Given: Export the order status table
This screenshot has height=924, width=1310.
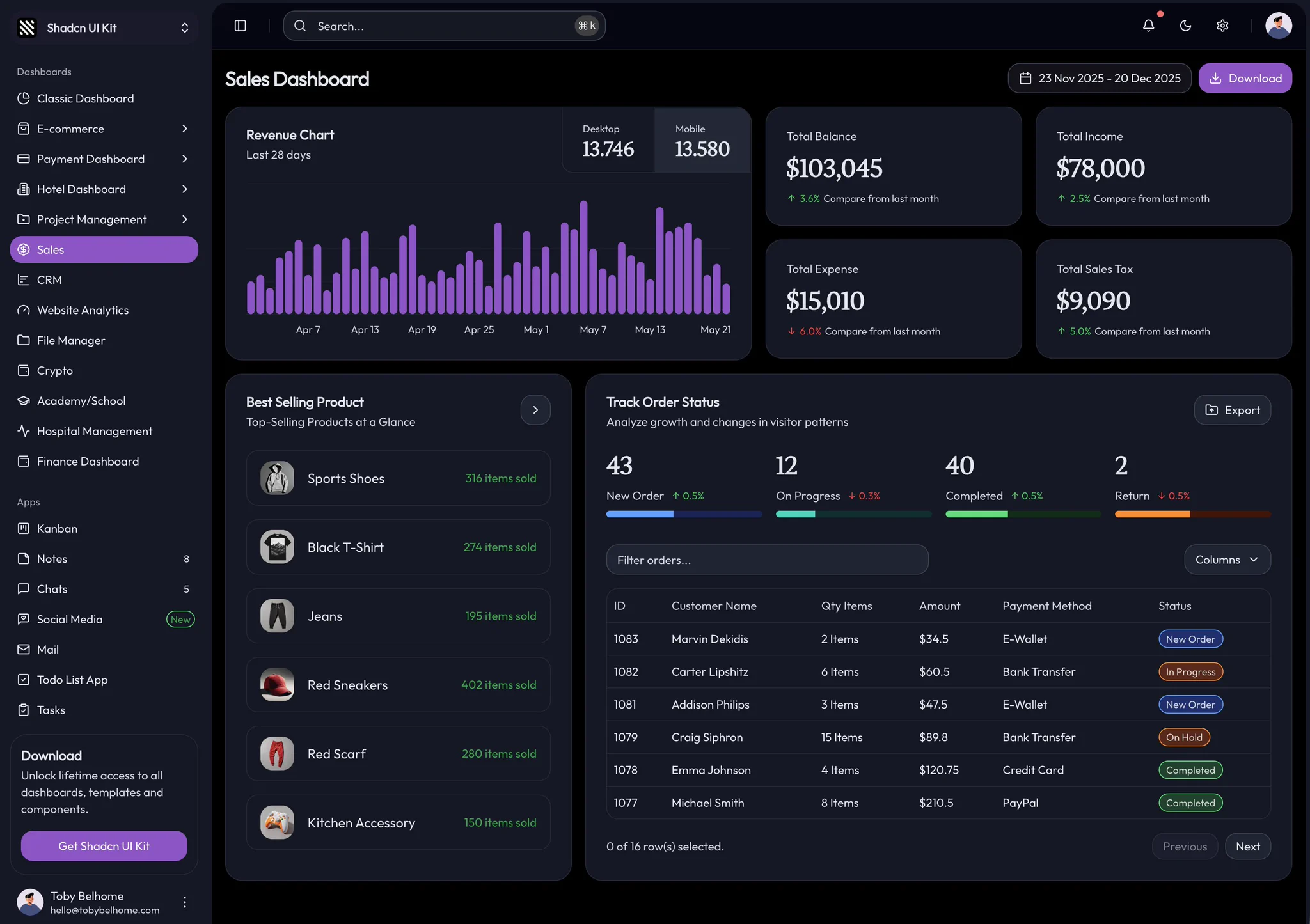Looking at the screenshot, I should click(x=1232, y=410).
